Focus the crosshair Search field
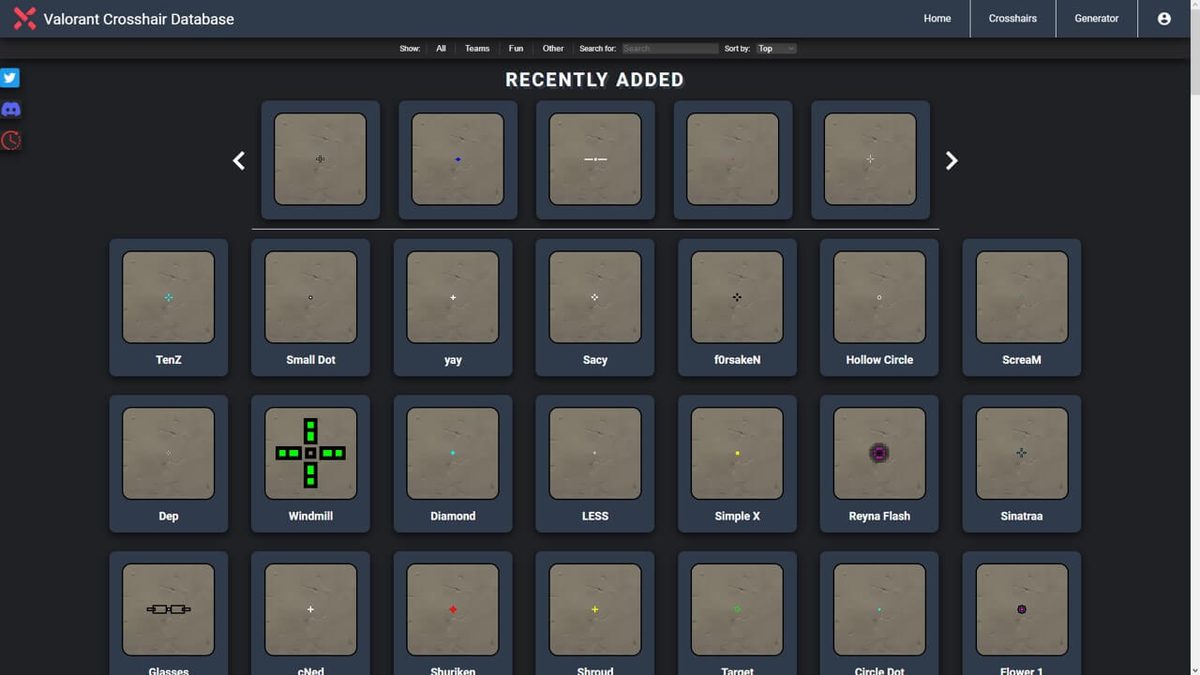This screenshot has height=675, width=1200. pyautogui.click(x=670, y=48)
